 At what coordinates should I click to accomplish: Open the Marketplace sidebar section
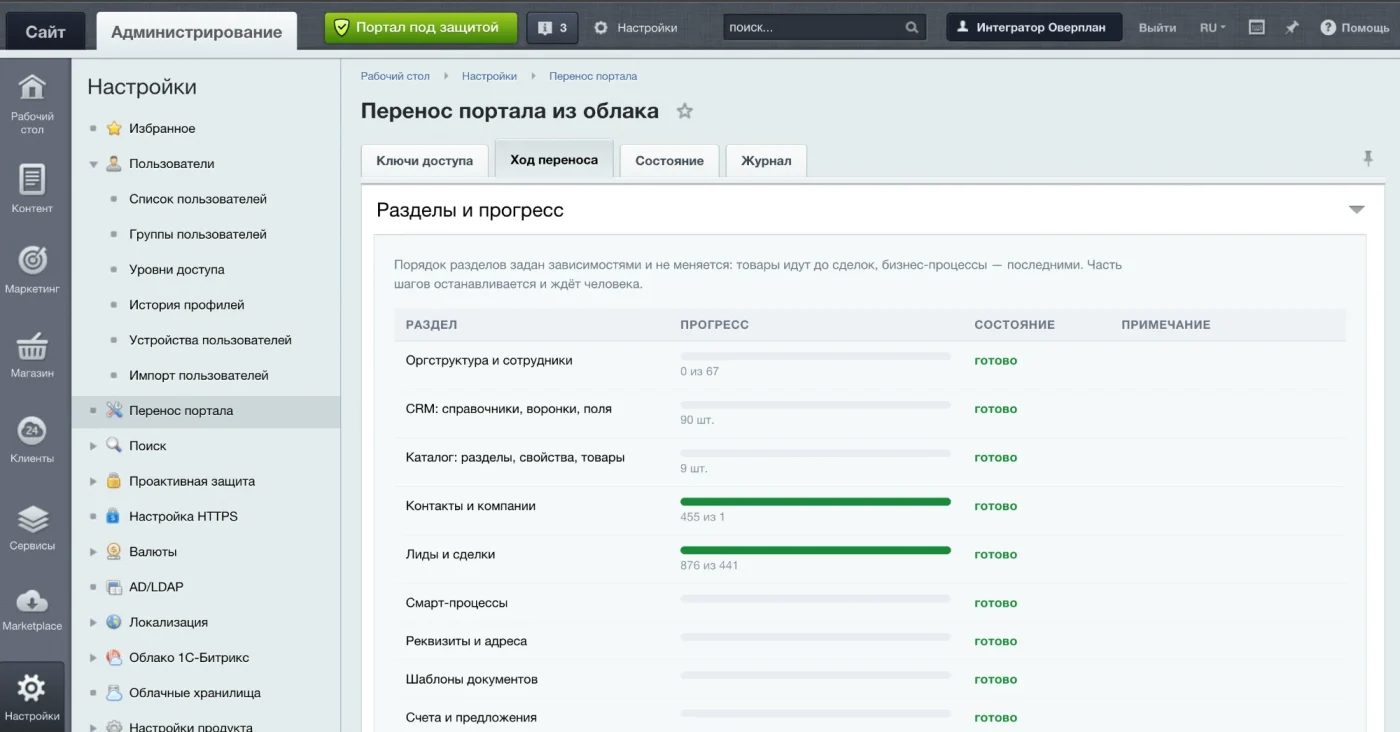(33, 608)
